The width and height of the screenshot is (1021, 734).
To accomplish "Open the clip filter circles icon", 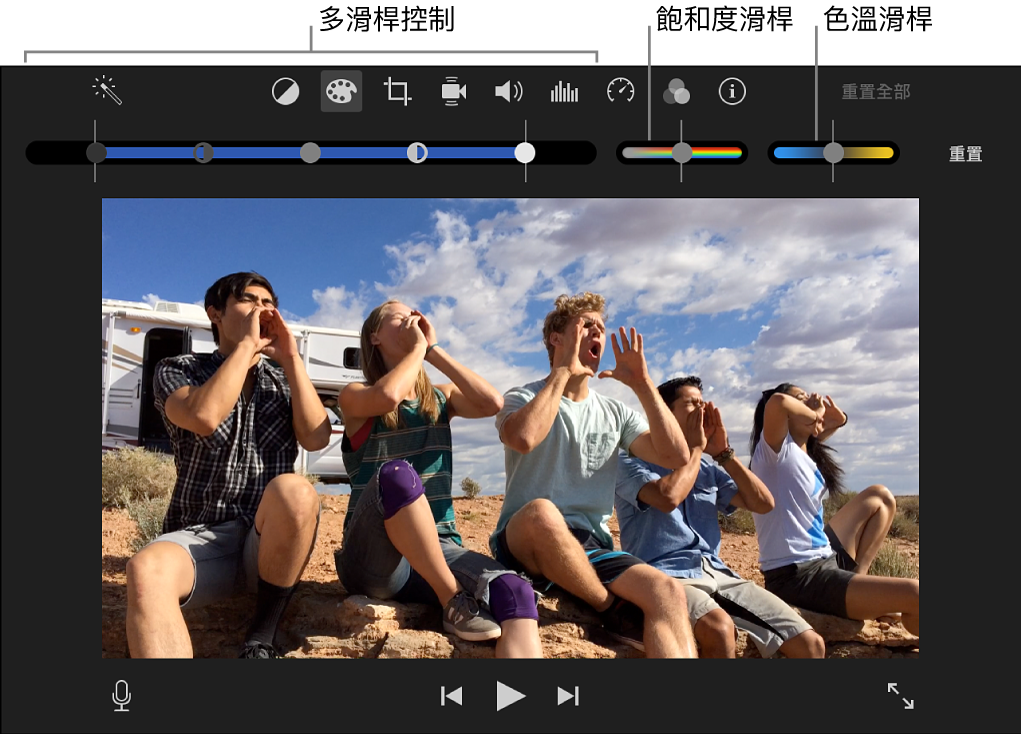I will tap(676, 92).
